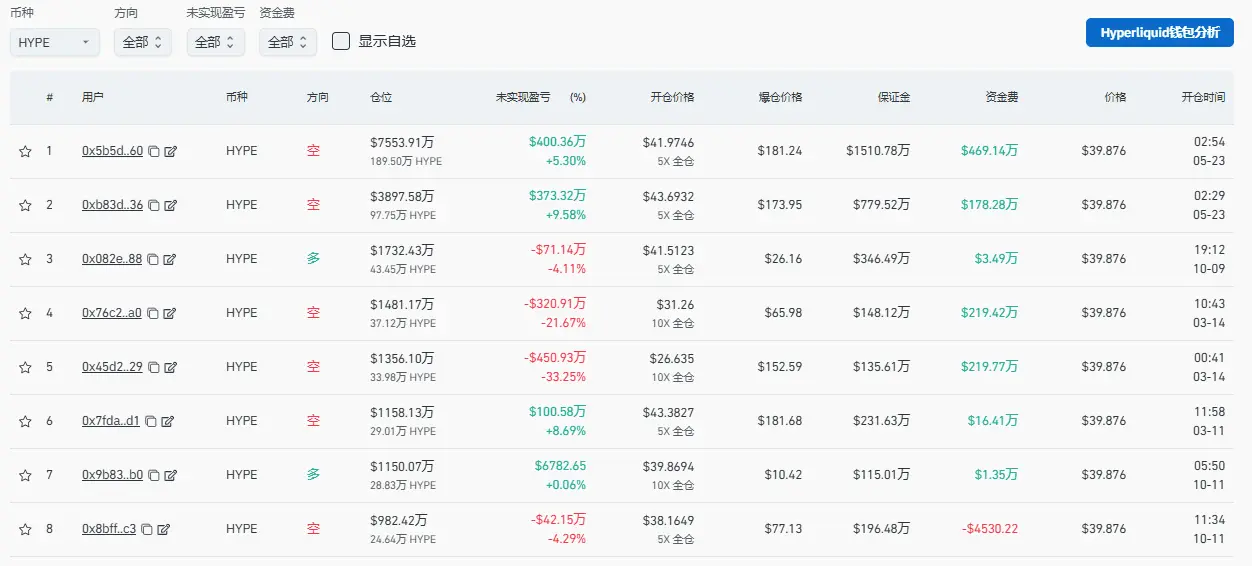Copy address 0x76c2..a0 with copy icon
1252x566 pixels.
153,313
